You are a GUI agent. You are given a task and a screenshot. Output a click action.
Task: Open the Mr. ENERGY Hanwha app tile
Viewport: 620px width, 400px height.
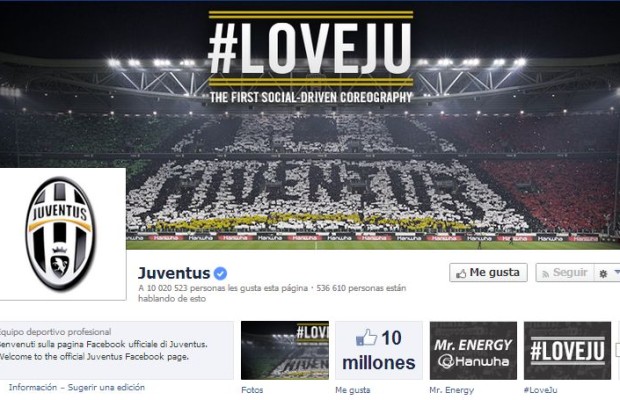[x=473, y=351]
